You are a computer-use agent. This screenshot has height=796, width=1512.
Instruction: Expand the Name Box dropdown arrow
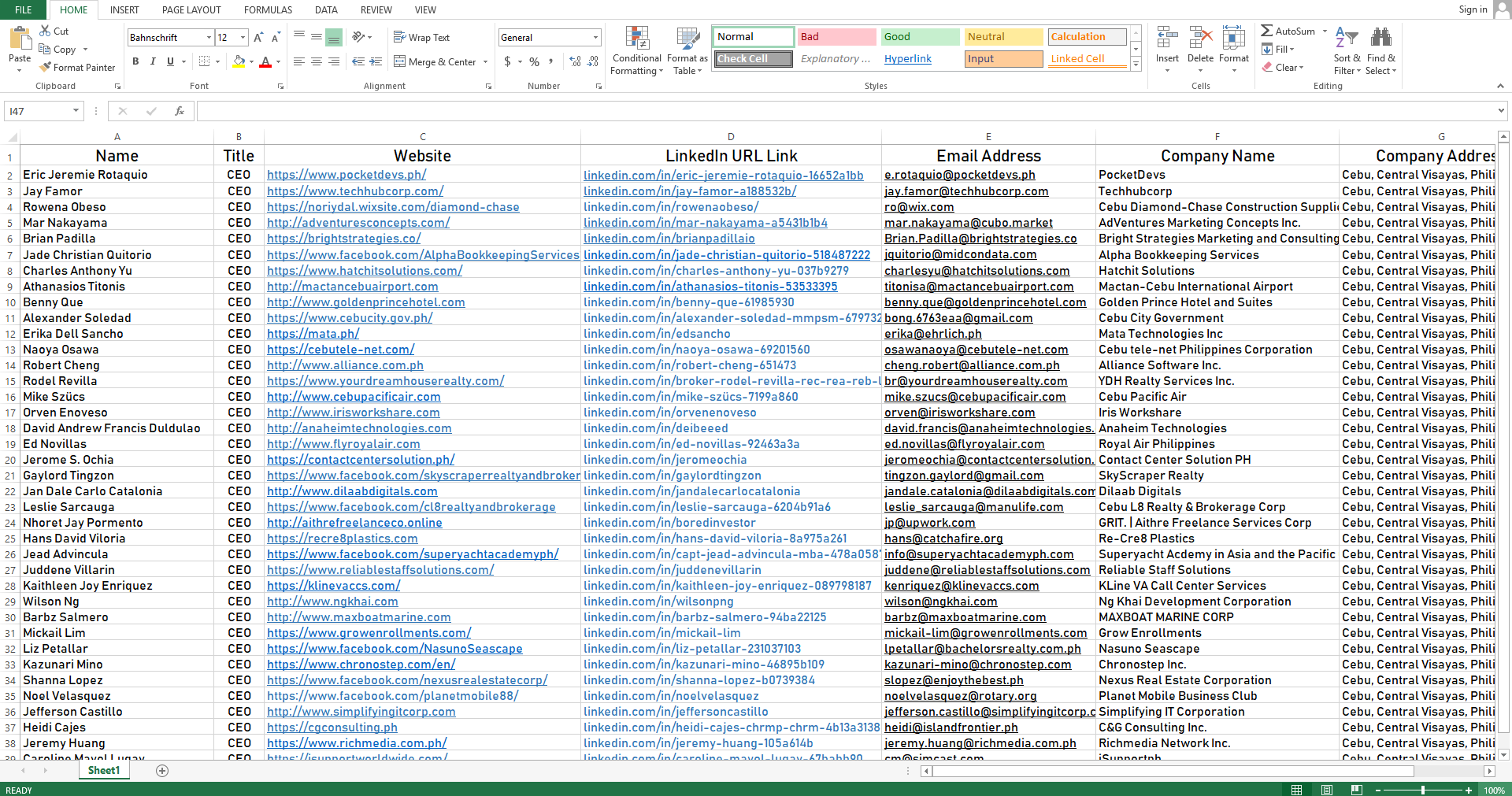pos(76,111)
